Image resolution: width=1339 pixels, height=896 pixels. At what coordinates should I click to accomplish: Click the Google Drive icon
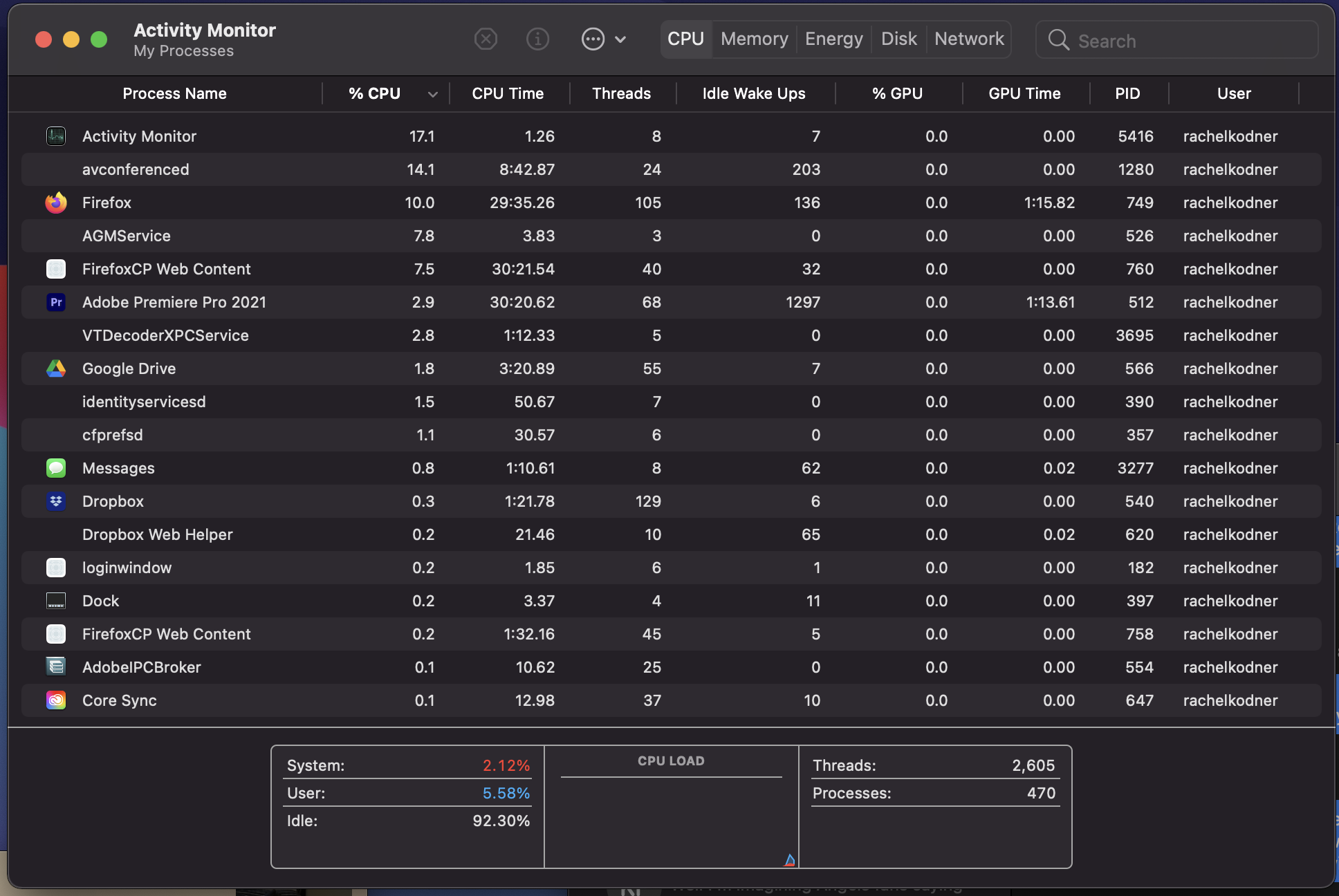(x=56, y=368)
